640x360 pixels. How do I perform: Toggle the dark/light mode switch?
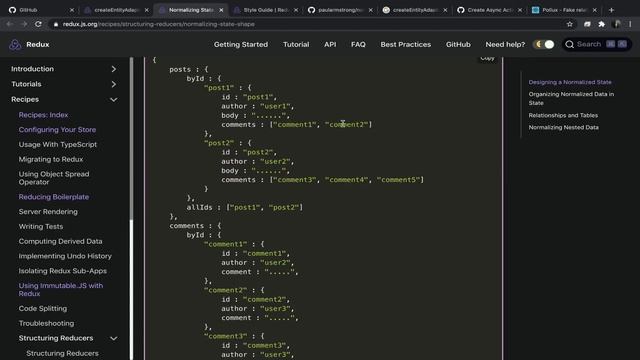pyautogui.click(x=544, y=44)
